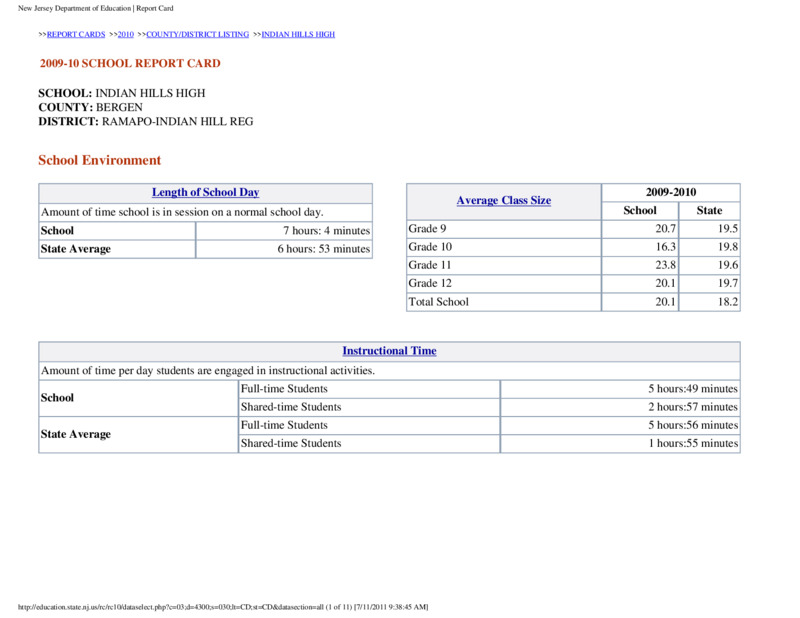This screenshot has width=800, height=618.
Task: Open the Length of School Day link
Action: point(206,192)
